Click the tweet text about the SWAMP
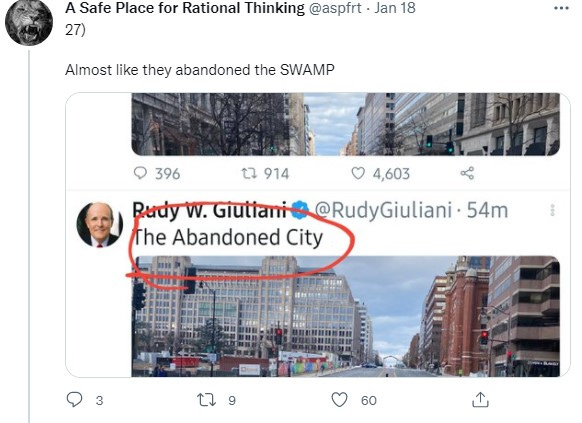The width and height of the screenshot is (582, 423). [x=200, y=70]
